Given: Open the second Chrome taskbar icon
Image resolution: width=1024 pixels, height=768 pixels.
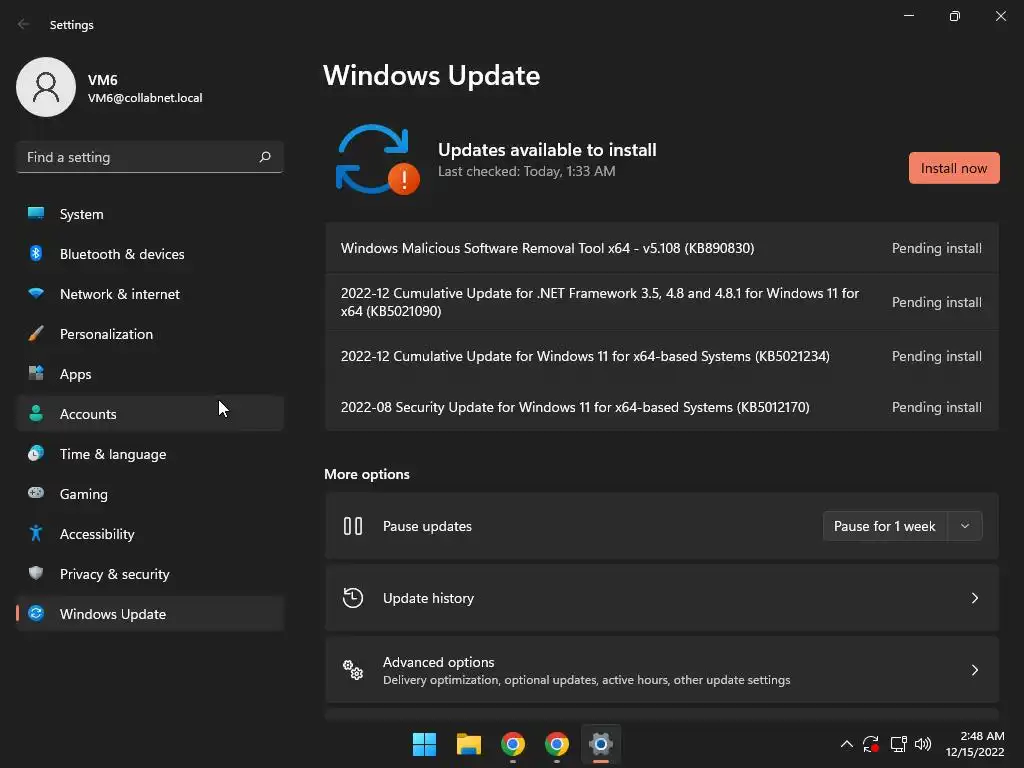Looking at the screenshot, I should click(556, 744).
